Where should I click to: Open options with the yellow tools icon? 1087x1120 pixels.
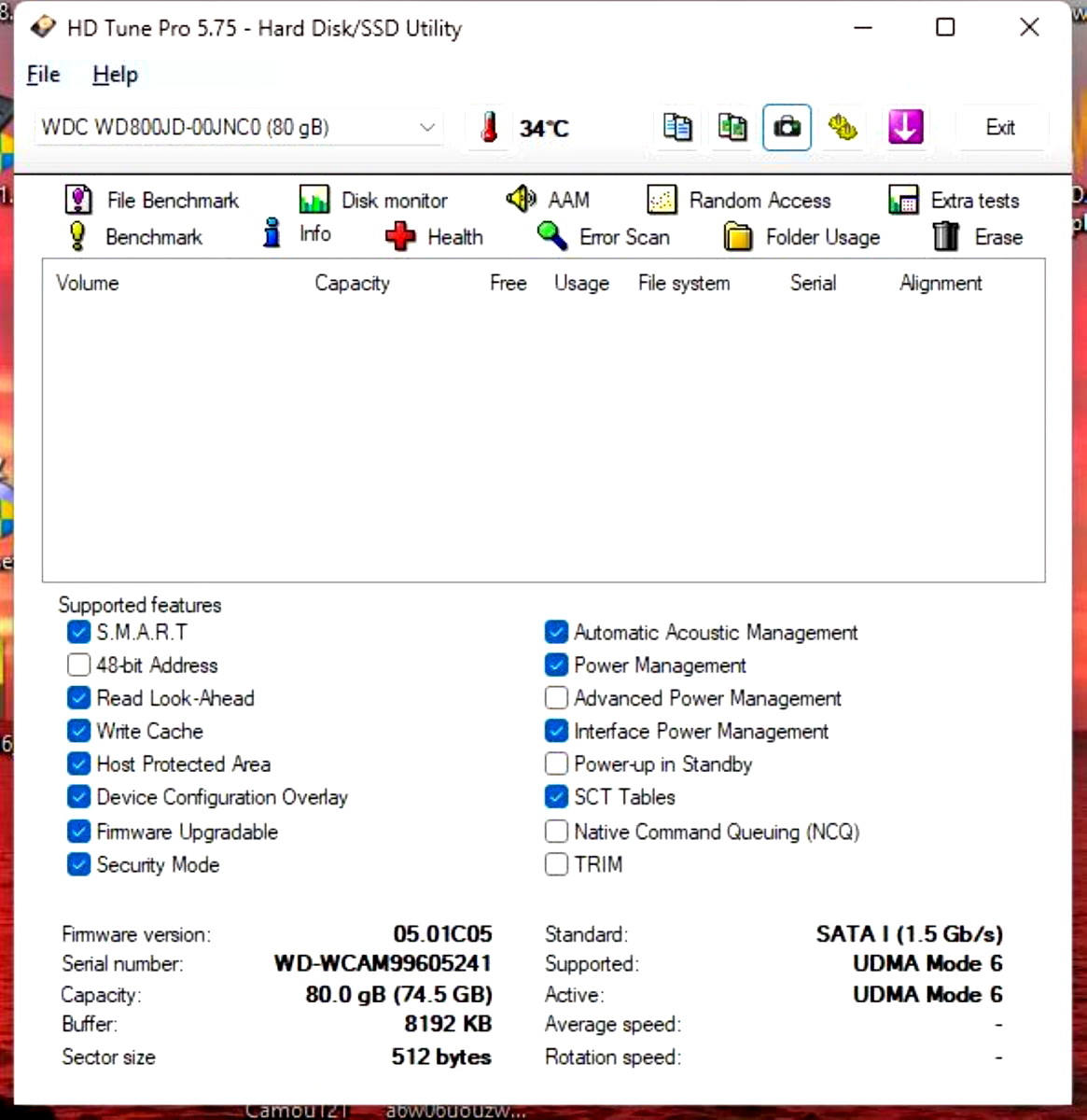point(843,127)
